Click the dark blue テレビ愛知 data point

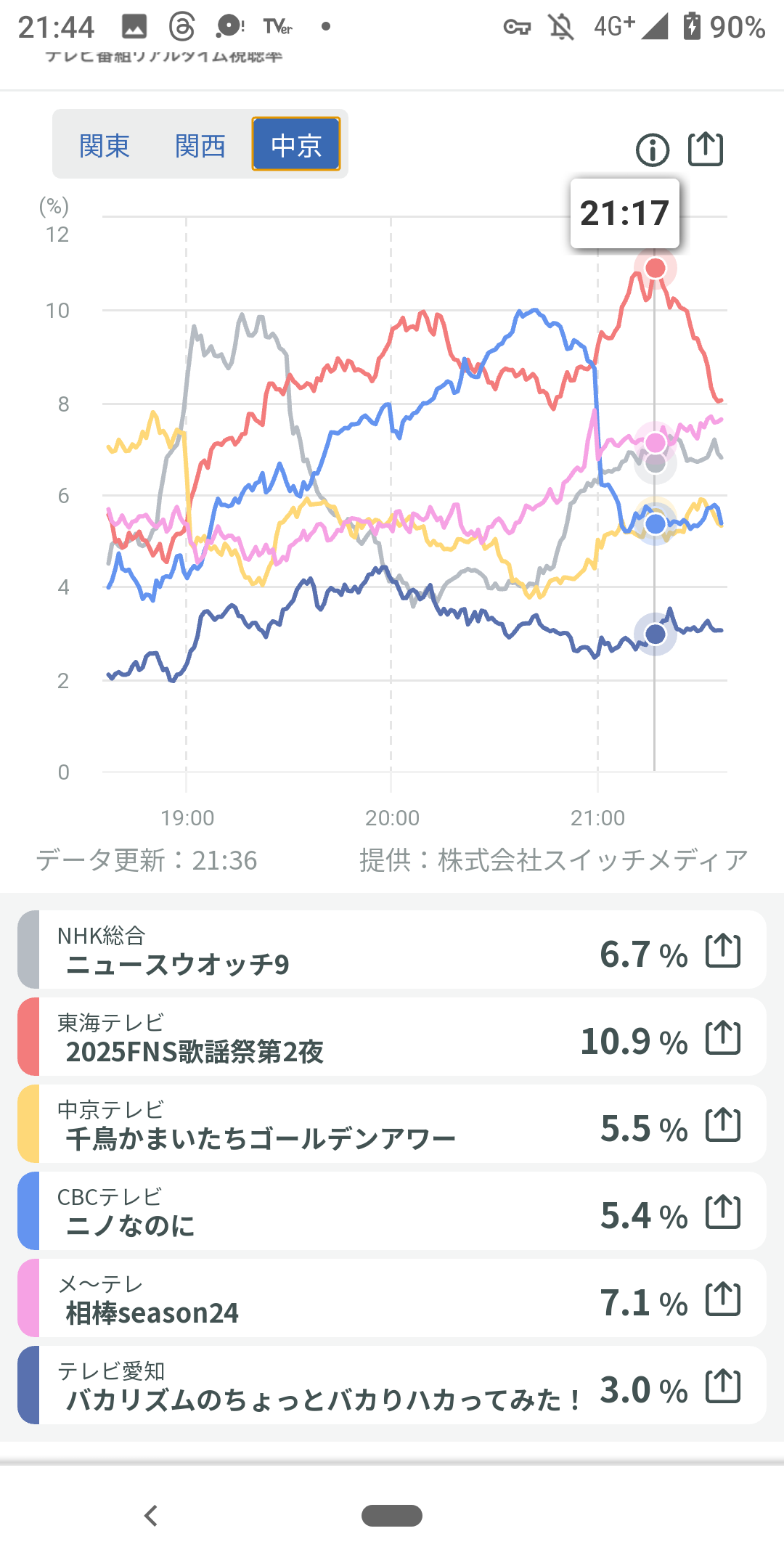pos(656,634)
